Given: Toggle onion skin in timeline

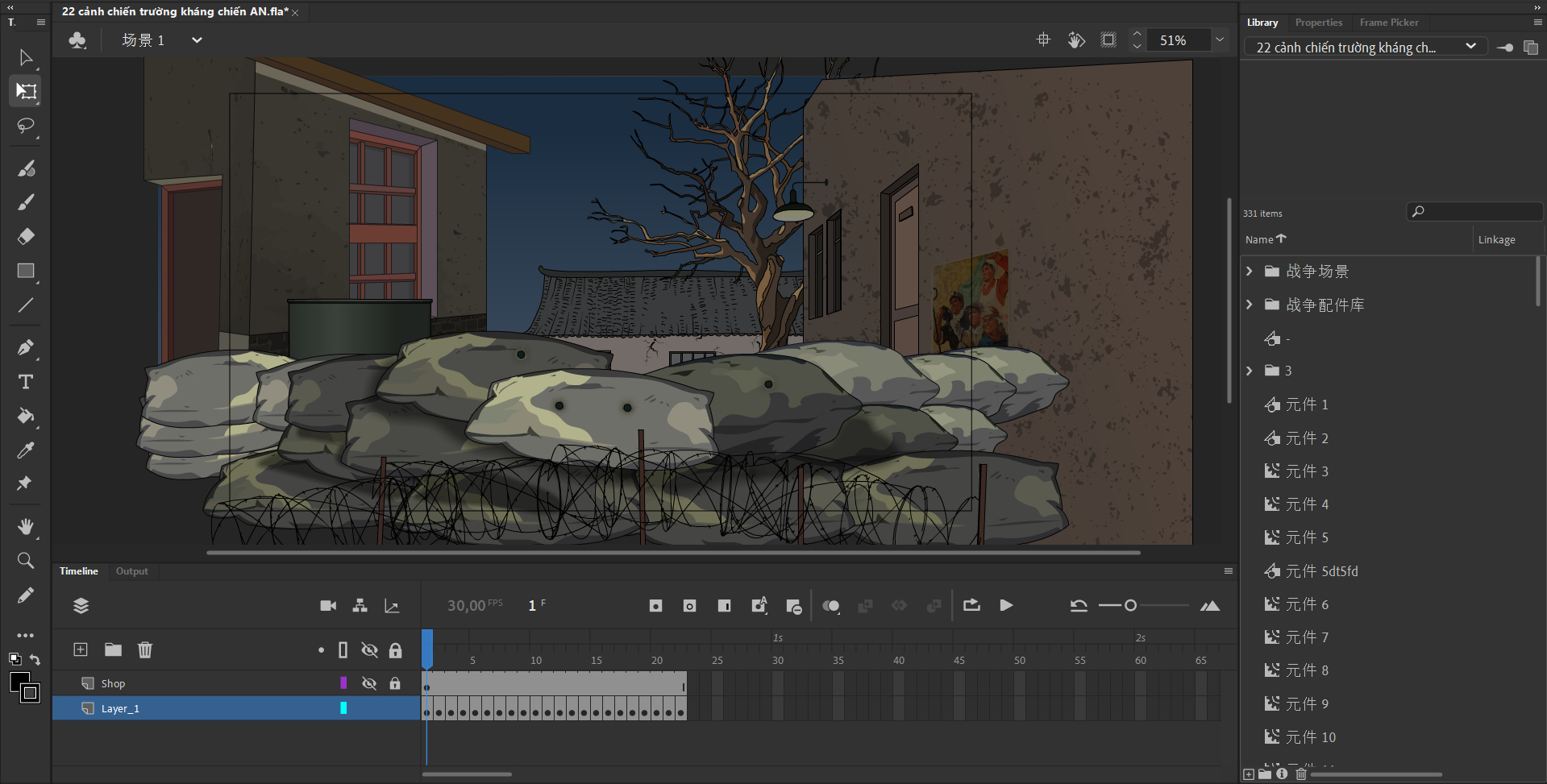Looking at the screenshot, I should (830, 606).
